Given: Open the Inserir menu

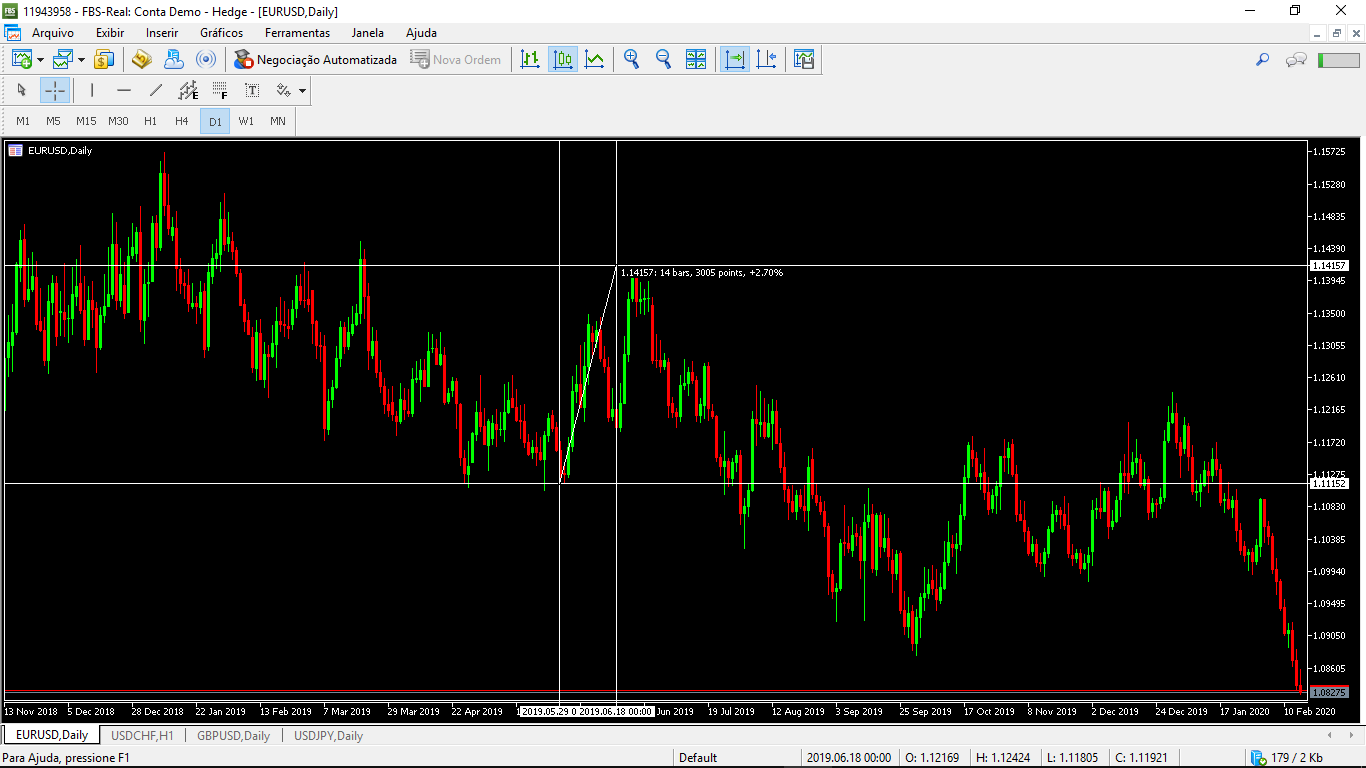Looking at the screenshot, I should pyautogui.click(x=162, y=33).
